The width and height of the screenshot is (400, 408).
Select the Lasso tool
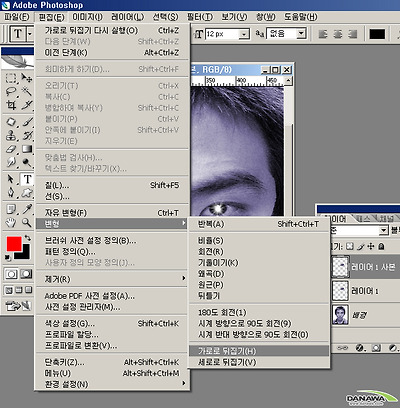pos(11,91)
